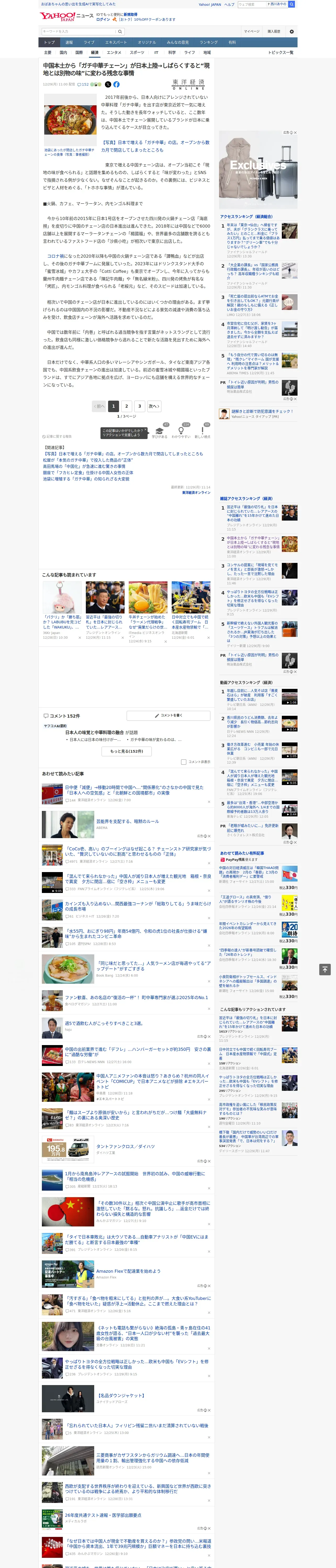Image resolution: width=336 pixels, height=1568 pixels.
Task: Select the 速報 tab
Action: tap(69, 43)
